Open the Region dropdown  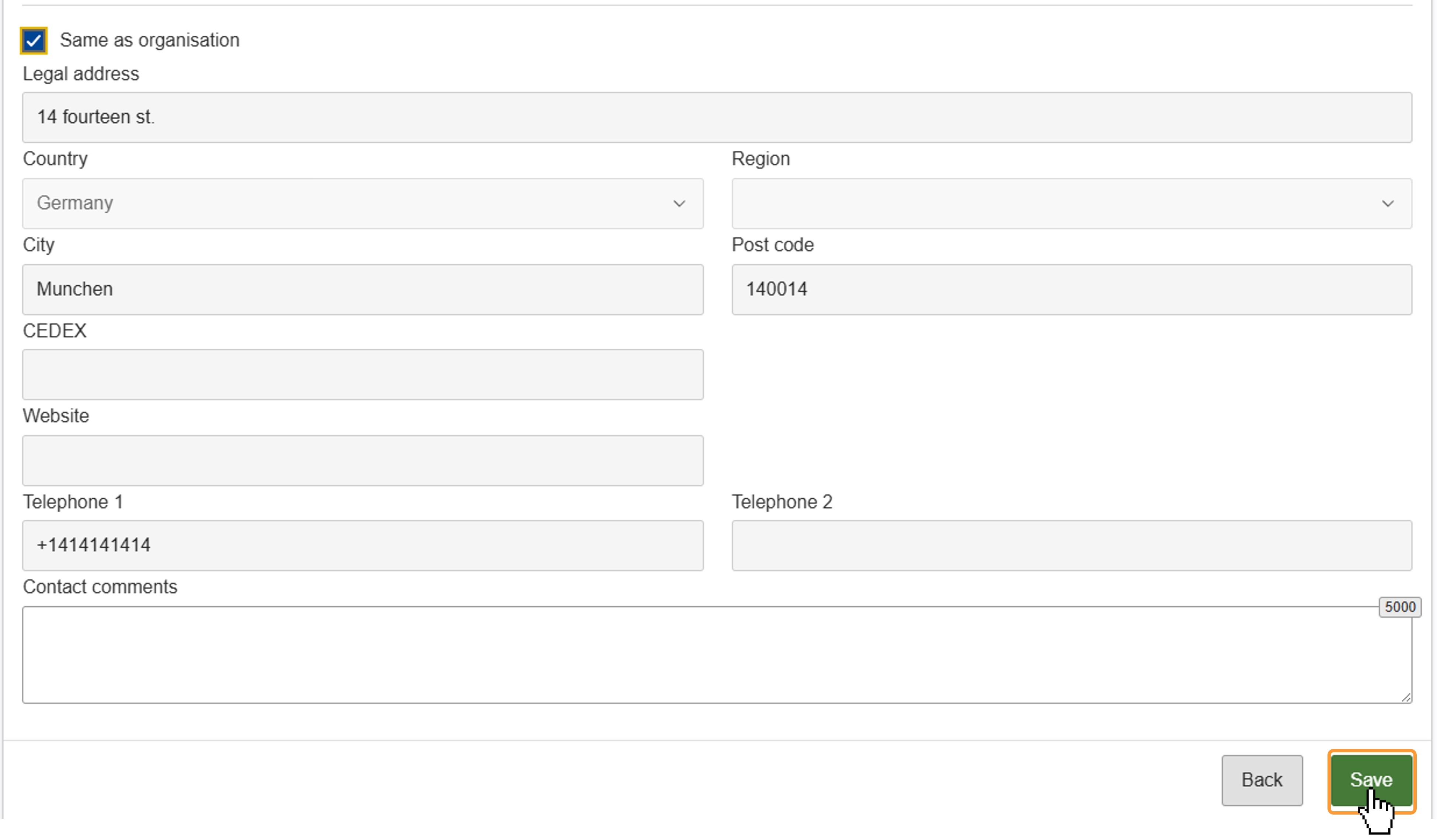tap(1055, 203)
